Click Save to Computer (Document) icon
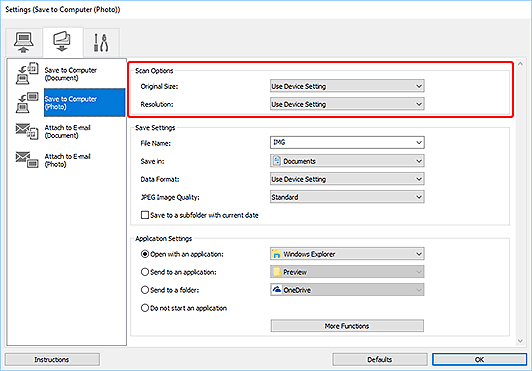The width and height of the screenshot is (532, 371). pos(27,73)
